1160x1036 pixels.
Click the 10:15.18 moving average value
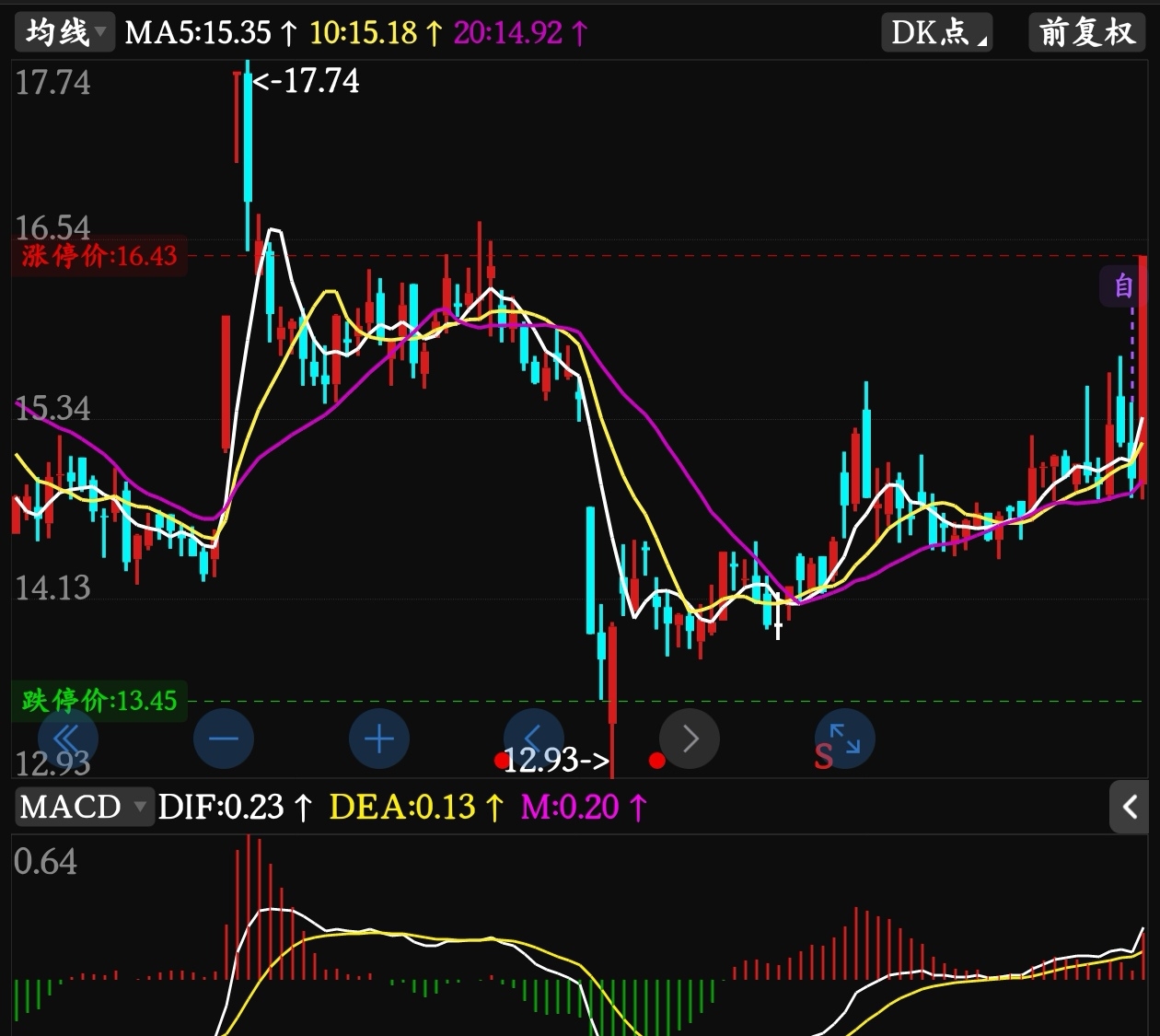376,33
